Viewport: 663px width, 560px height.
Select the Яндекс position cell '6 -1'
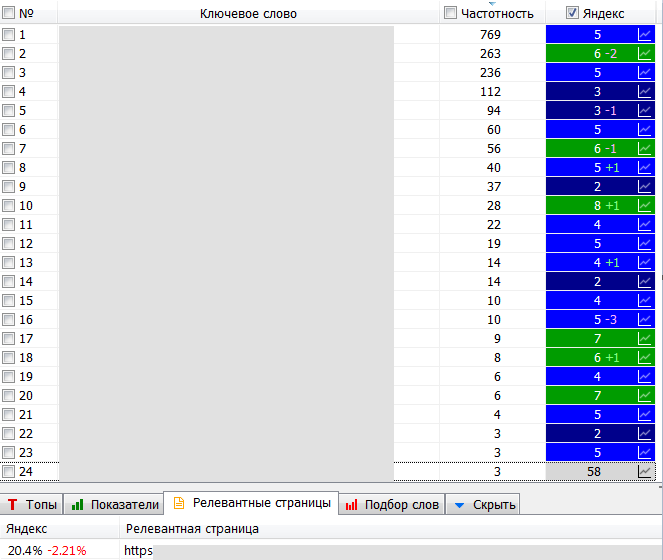pos(600,149)
